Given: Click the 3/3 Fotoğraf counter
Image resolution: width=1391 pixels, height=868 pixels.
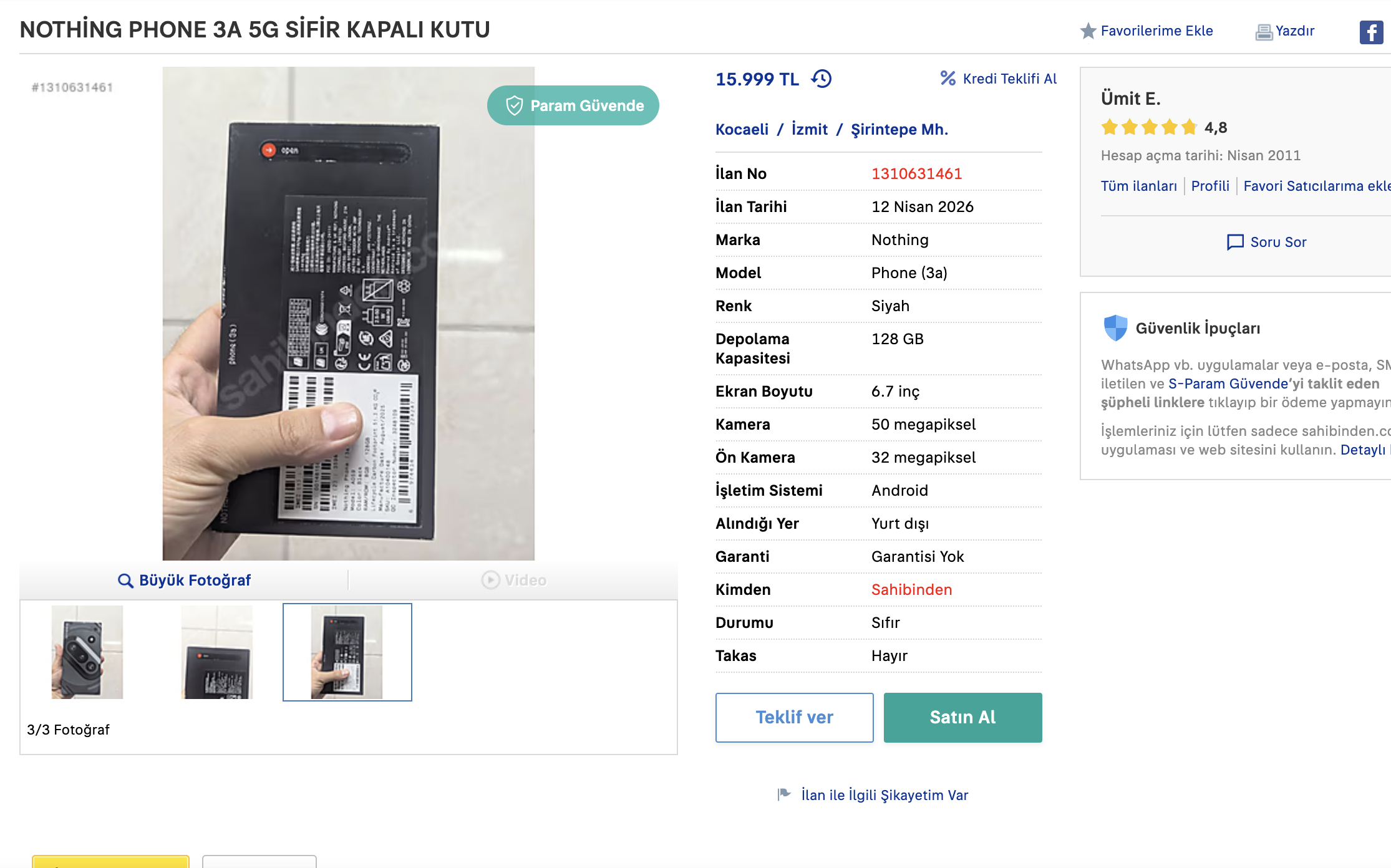Looking at the screenshot, I should pos(68,730).
